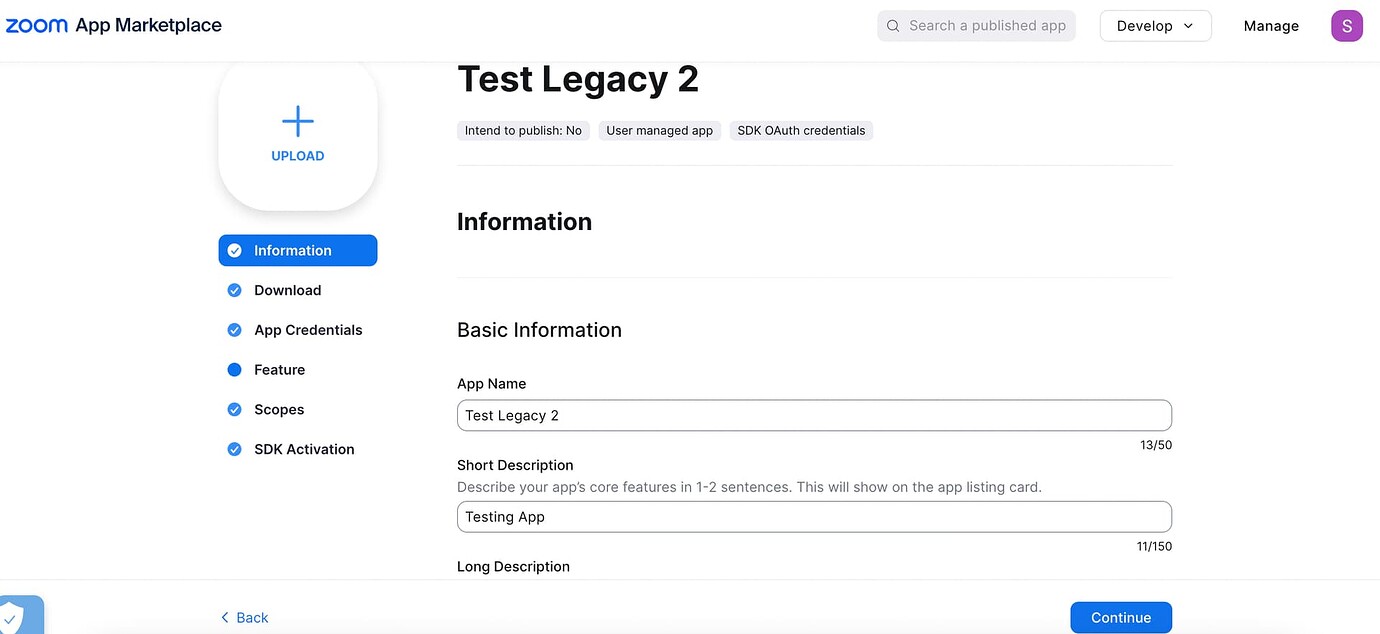Click the search published app field
Viewport: 1380px width, 634px height.
coord(986,26)
